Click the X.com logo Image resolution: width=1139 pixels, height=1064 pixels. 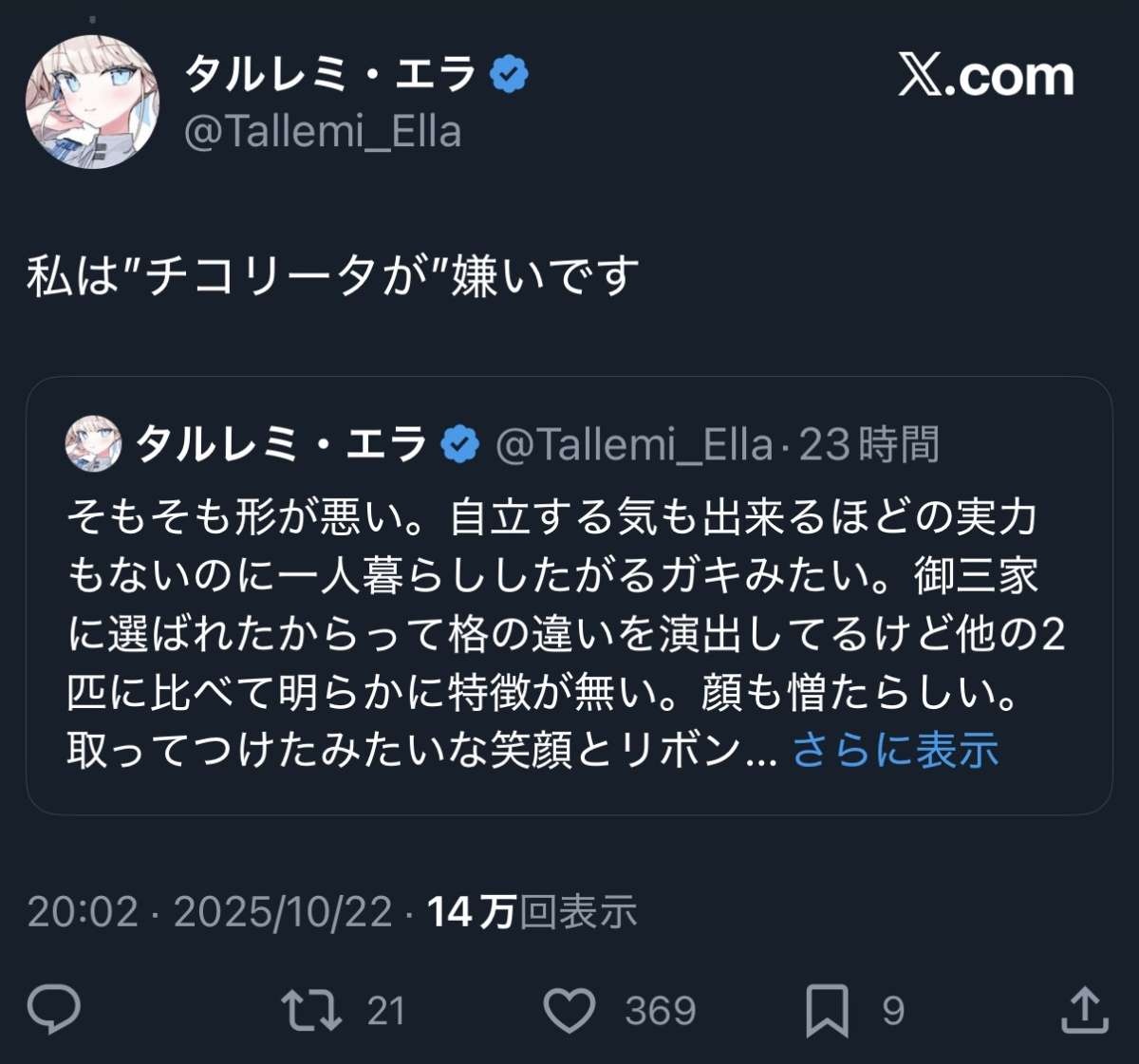coord(986,76)
